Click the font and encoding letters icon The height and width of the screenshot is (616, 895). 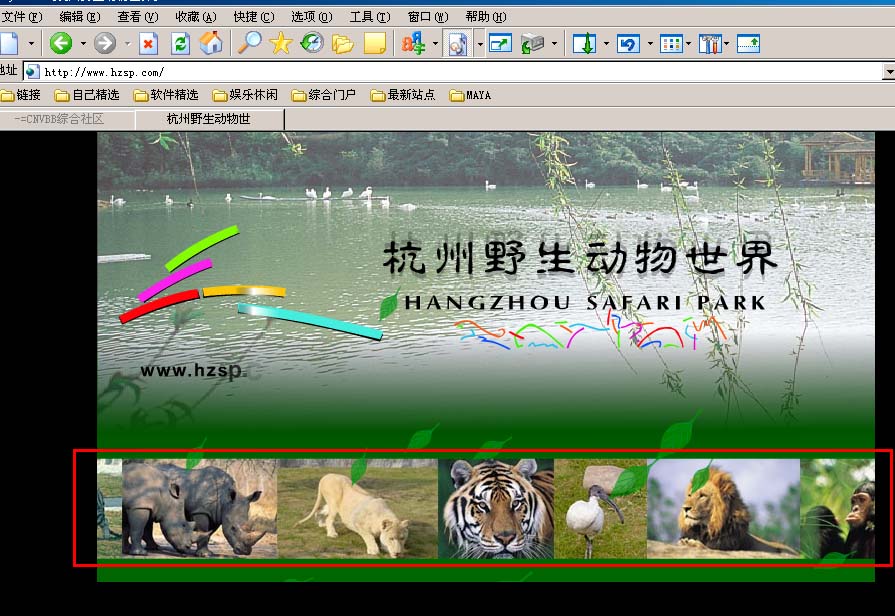[413, 43]
